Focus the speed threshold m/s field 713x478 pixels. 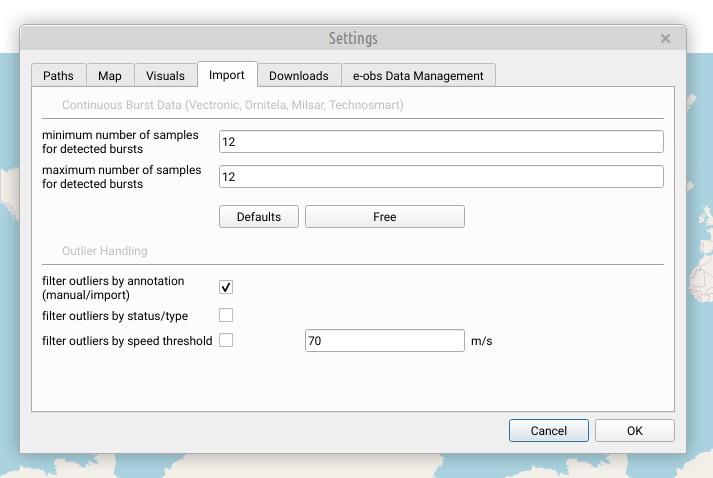[385, 341]
